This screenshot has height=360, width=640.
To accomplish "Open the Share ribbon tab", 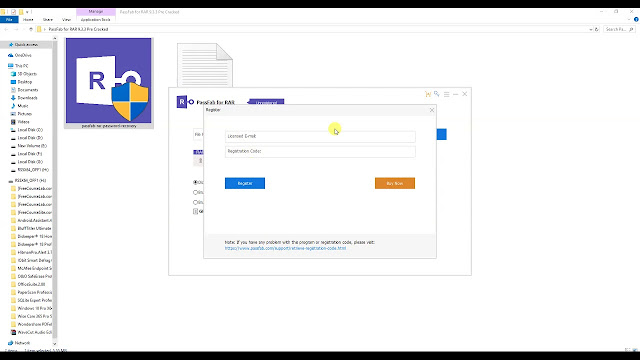I will pos(48,20).
